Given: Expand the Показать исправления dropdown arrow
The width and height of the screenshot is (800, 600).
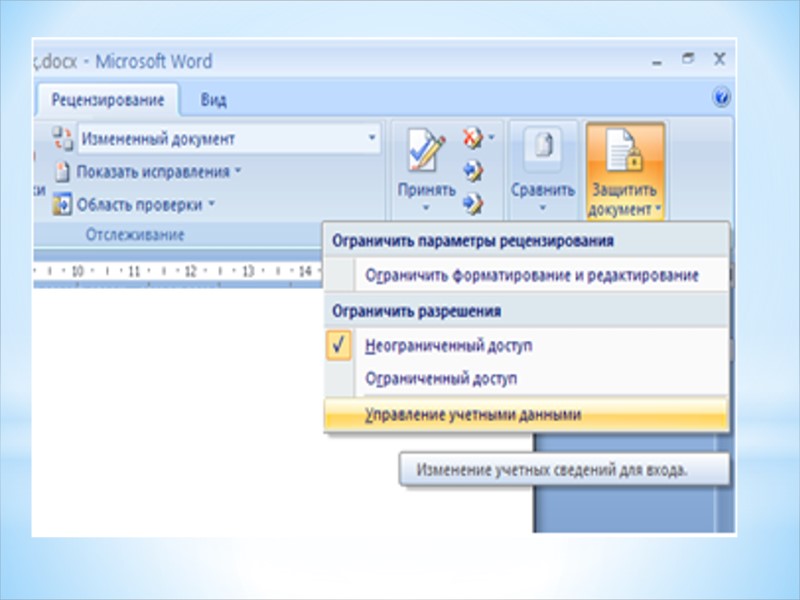Looking at the screenshot, I should 238,170.
